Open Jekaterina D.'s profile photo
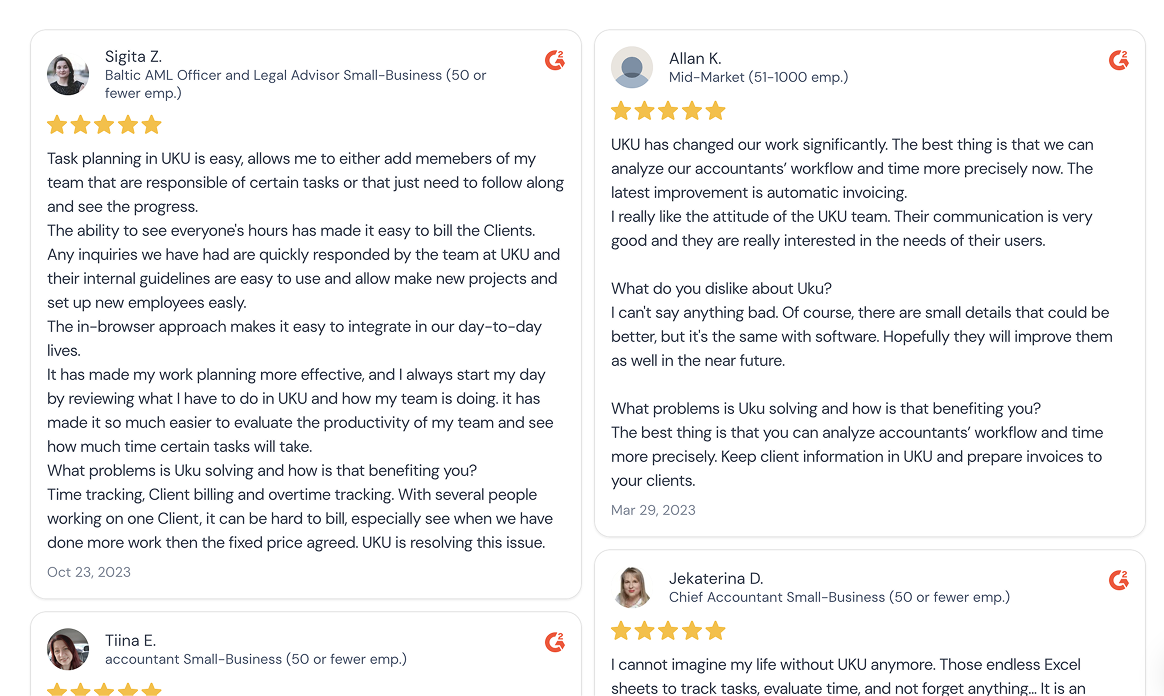This screenshot has height=696, width=1164. click(x=632, y=588)
